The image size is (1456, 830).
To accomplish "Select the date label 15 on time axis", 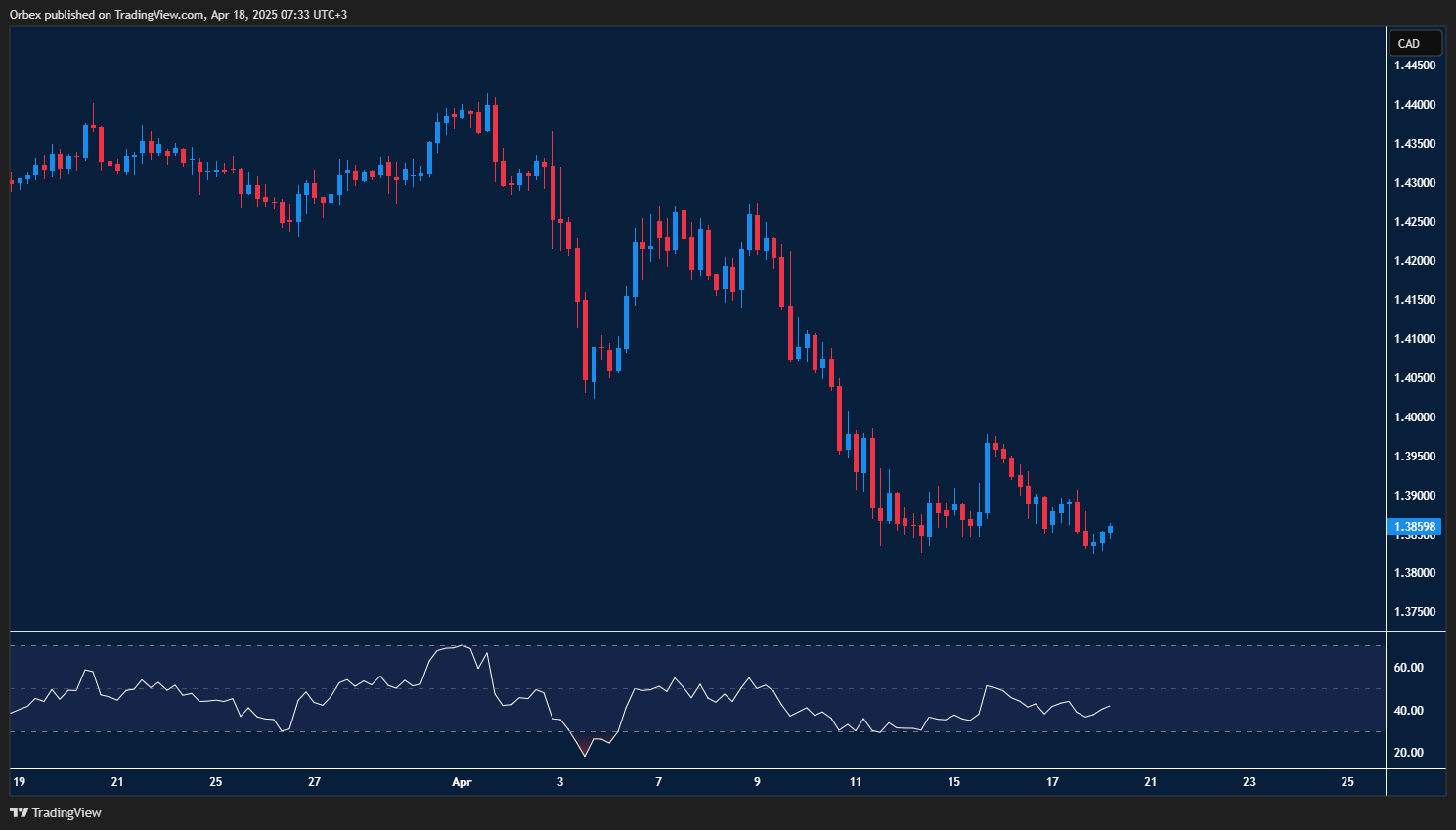I will 954,782.
